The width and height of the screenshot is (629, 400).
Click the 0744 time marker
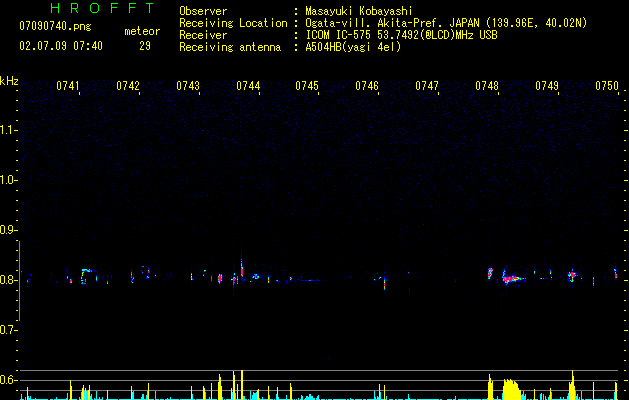pos(248,86)
